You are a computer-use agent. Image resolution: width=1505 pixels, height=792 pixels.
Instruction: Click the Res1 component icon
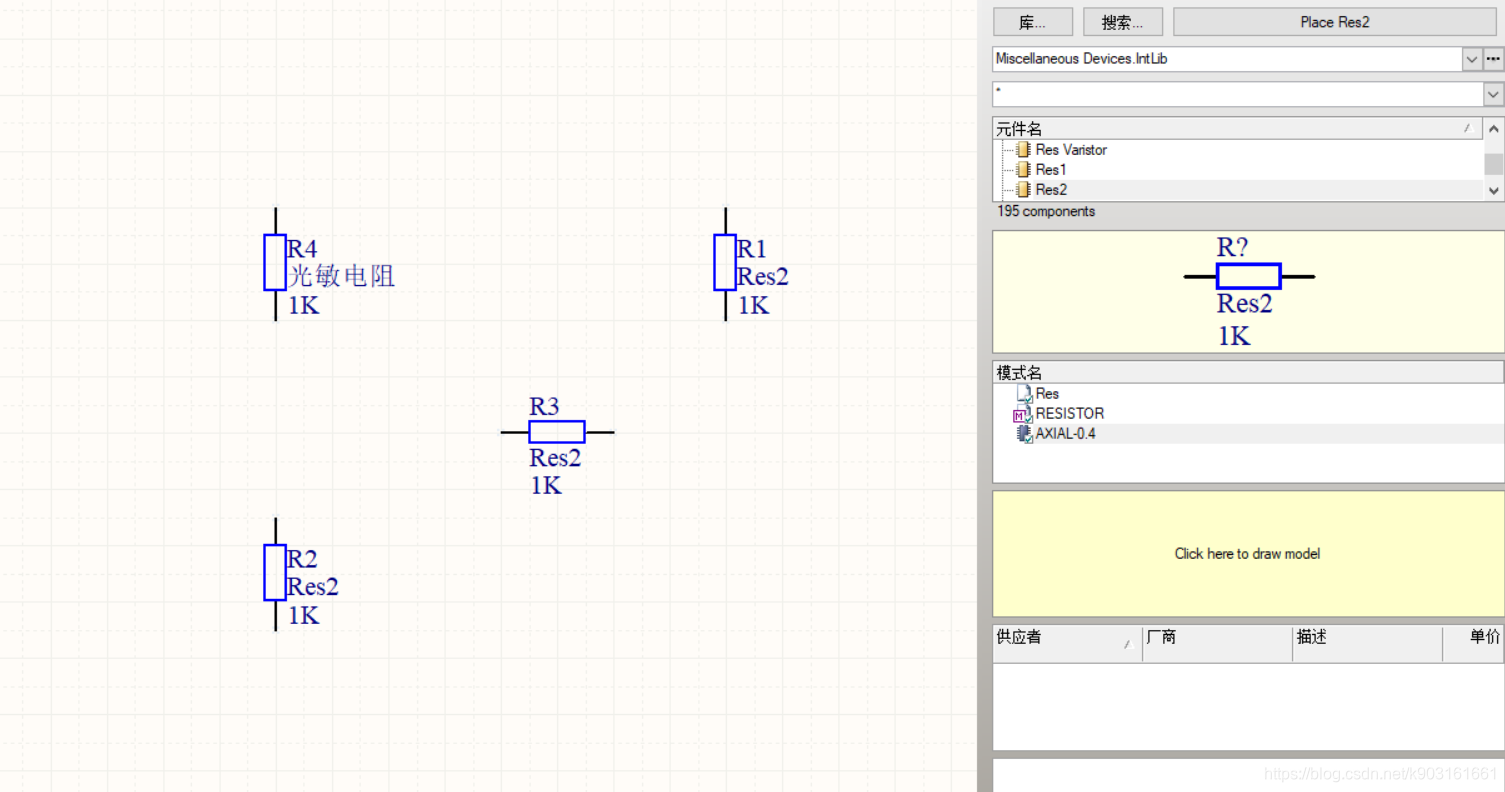(x=1023, y=170)
